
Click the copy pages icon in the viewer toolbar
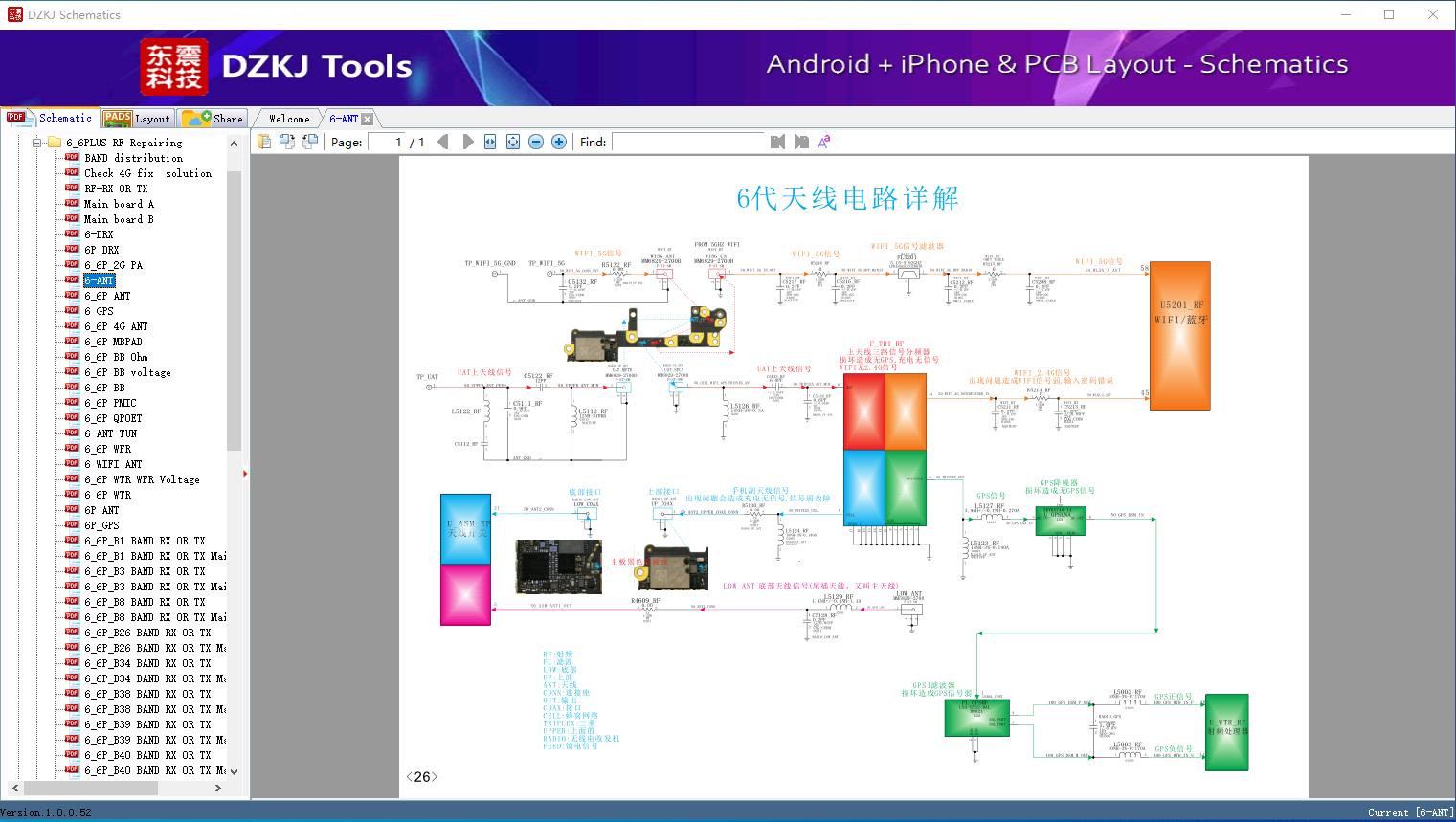point(264,142)
